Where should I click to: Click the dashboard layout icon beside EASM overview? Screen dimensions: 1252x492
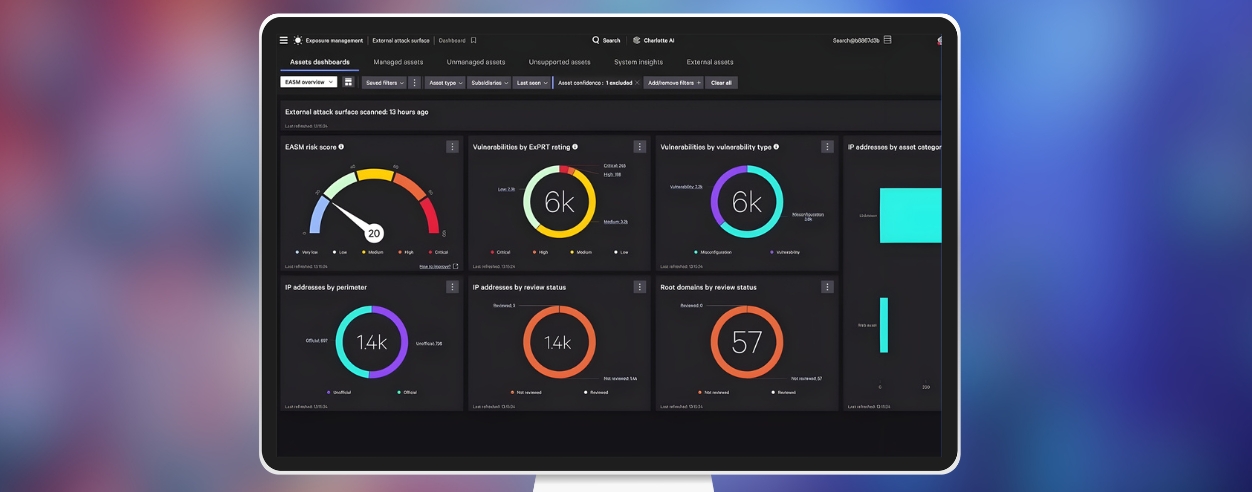tap(348, 82)
